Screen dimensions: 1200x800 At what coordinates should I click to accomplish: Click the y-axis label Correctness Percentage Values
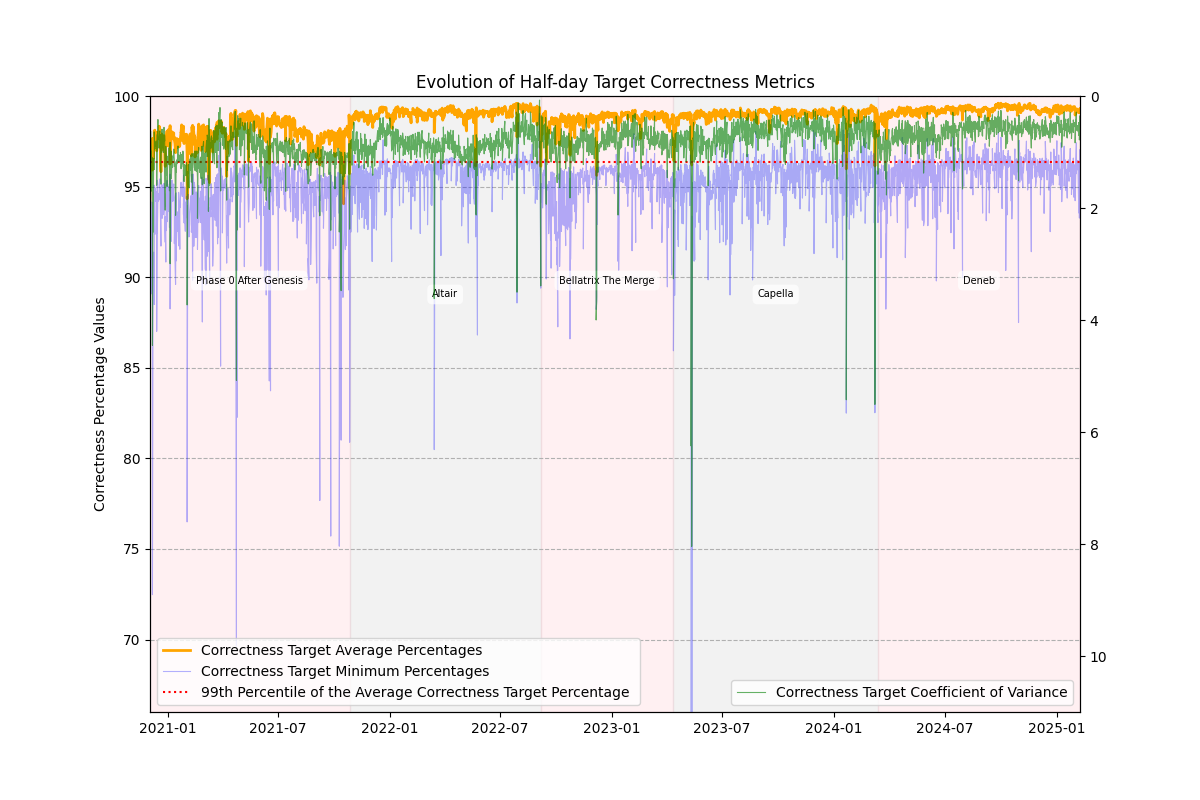[x=100, y=404]
